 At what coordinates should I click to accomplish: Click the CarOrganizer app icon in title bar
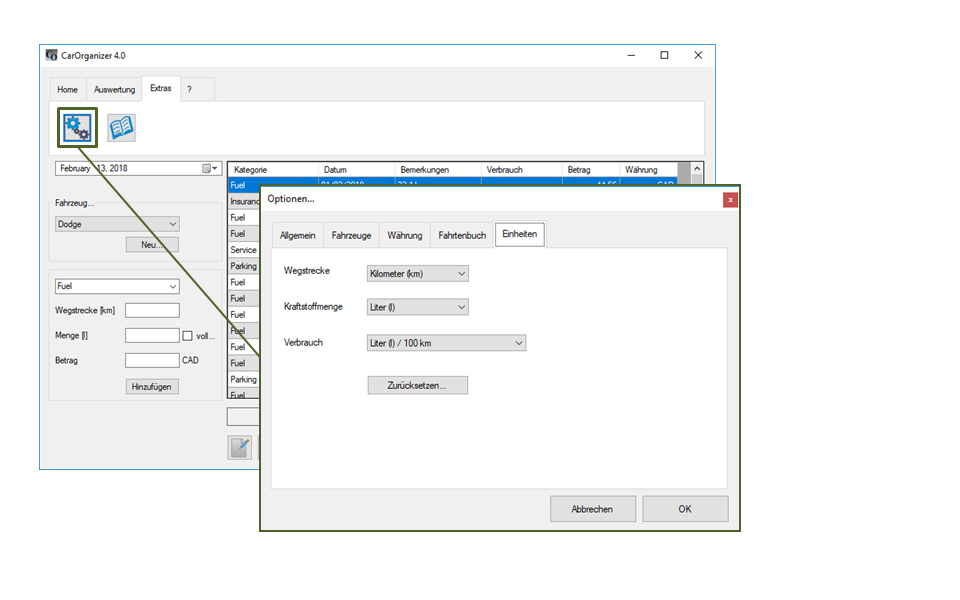[52, 56]
